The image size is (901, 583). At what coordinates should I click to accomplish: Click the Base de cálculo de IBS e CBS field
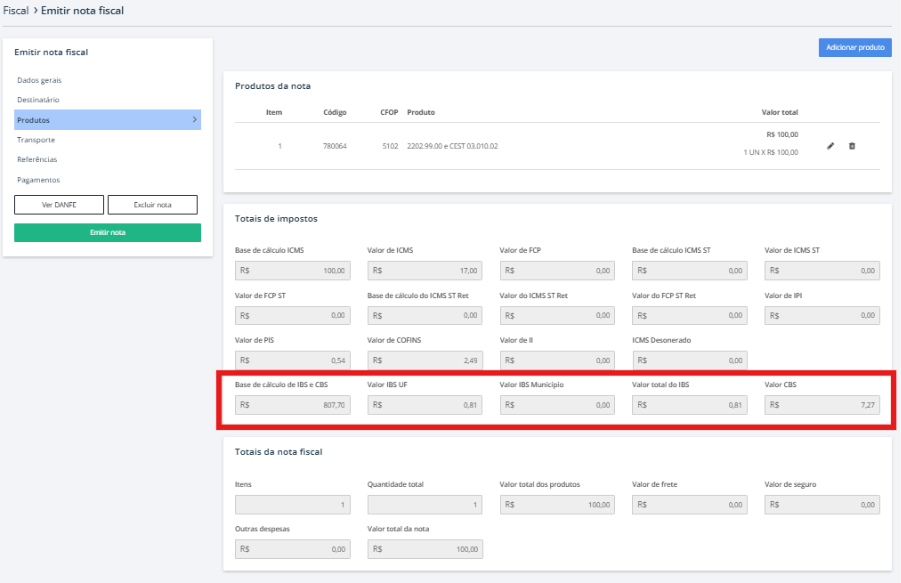(x=292, y=405)
